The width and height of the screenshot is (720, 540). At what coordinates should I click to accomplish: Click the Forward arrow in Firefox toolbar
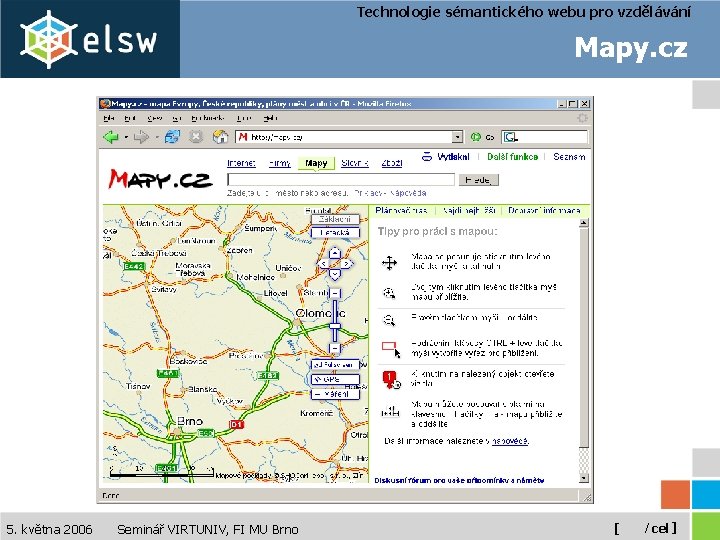point(140,136)
